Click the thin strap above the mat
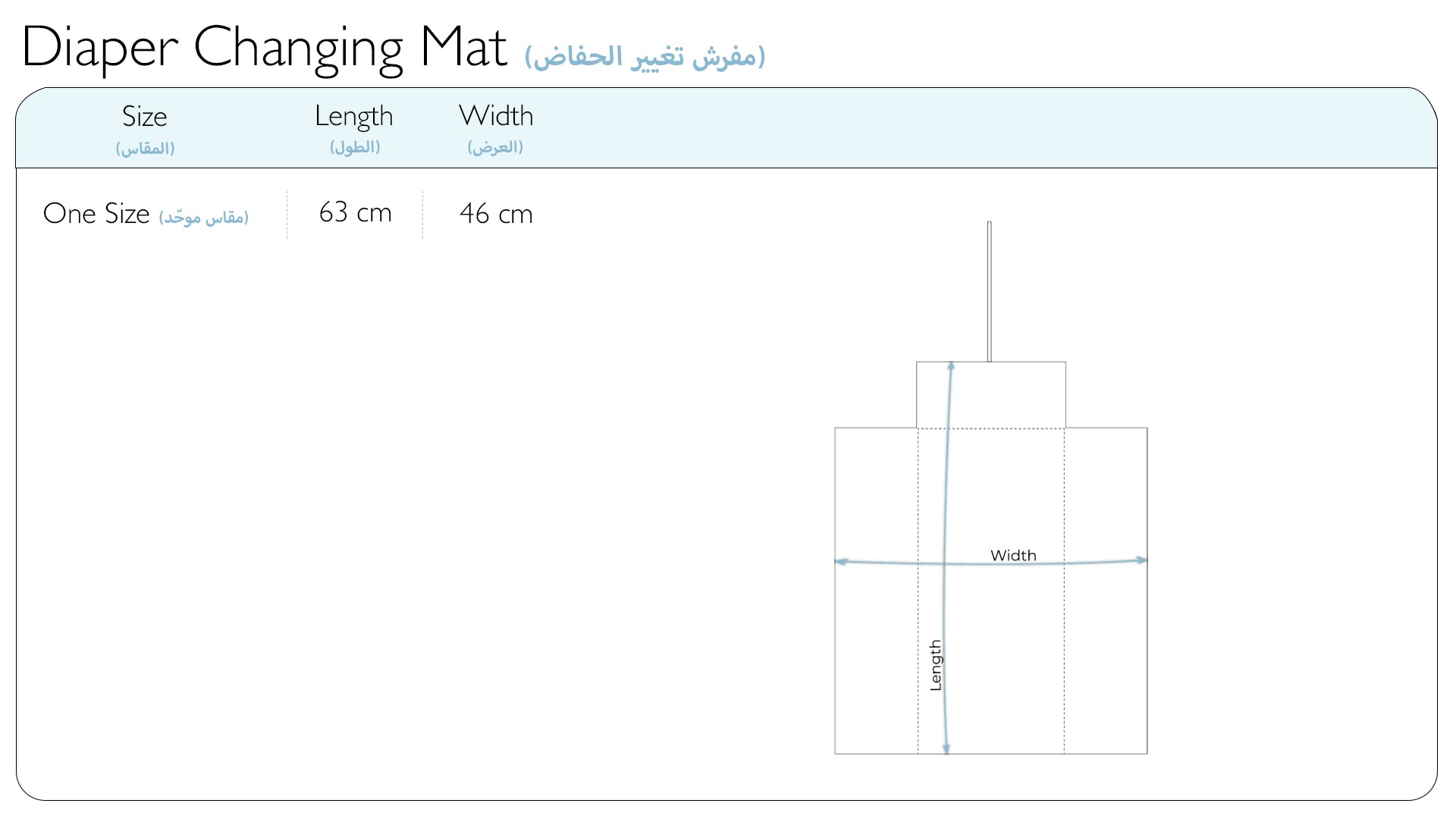This screenshot has width=1456, height=819. coord(990,291)
